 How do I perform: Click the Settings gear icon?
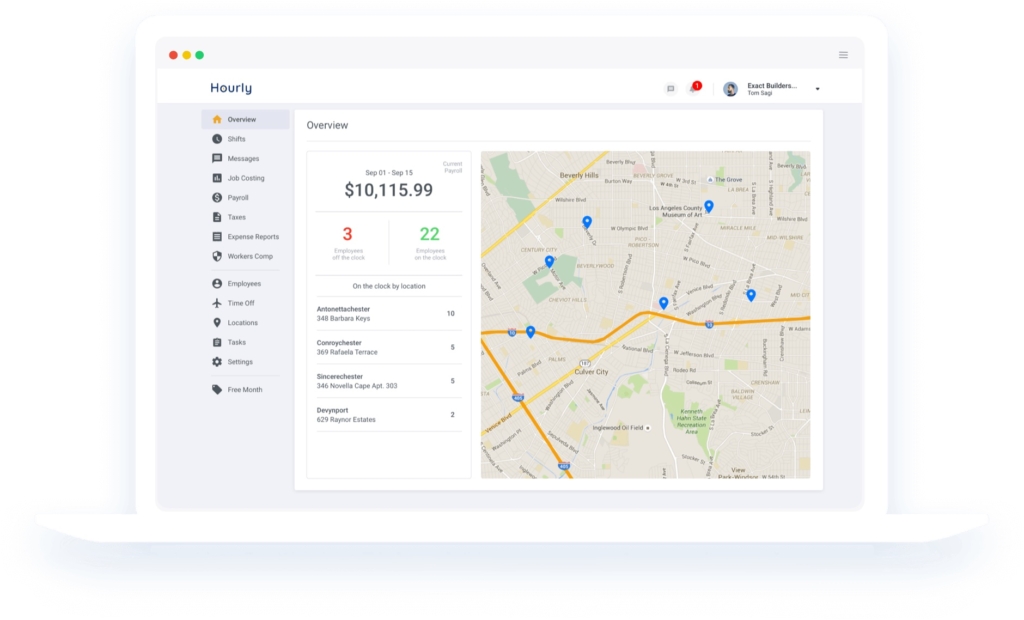[217, 362]
